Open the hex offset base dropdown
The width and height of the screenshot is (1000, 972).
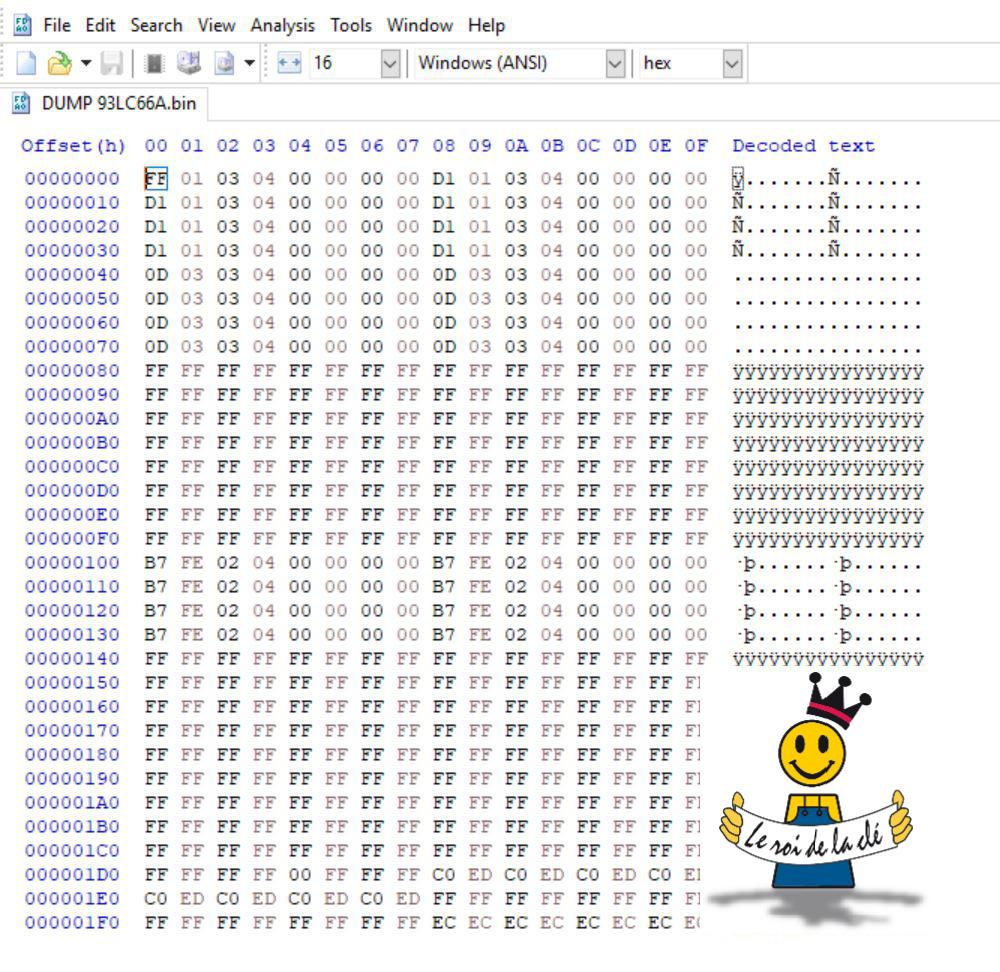732,64
